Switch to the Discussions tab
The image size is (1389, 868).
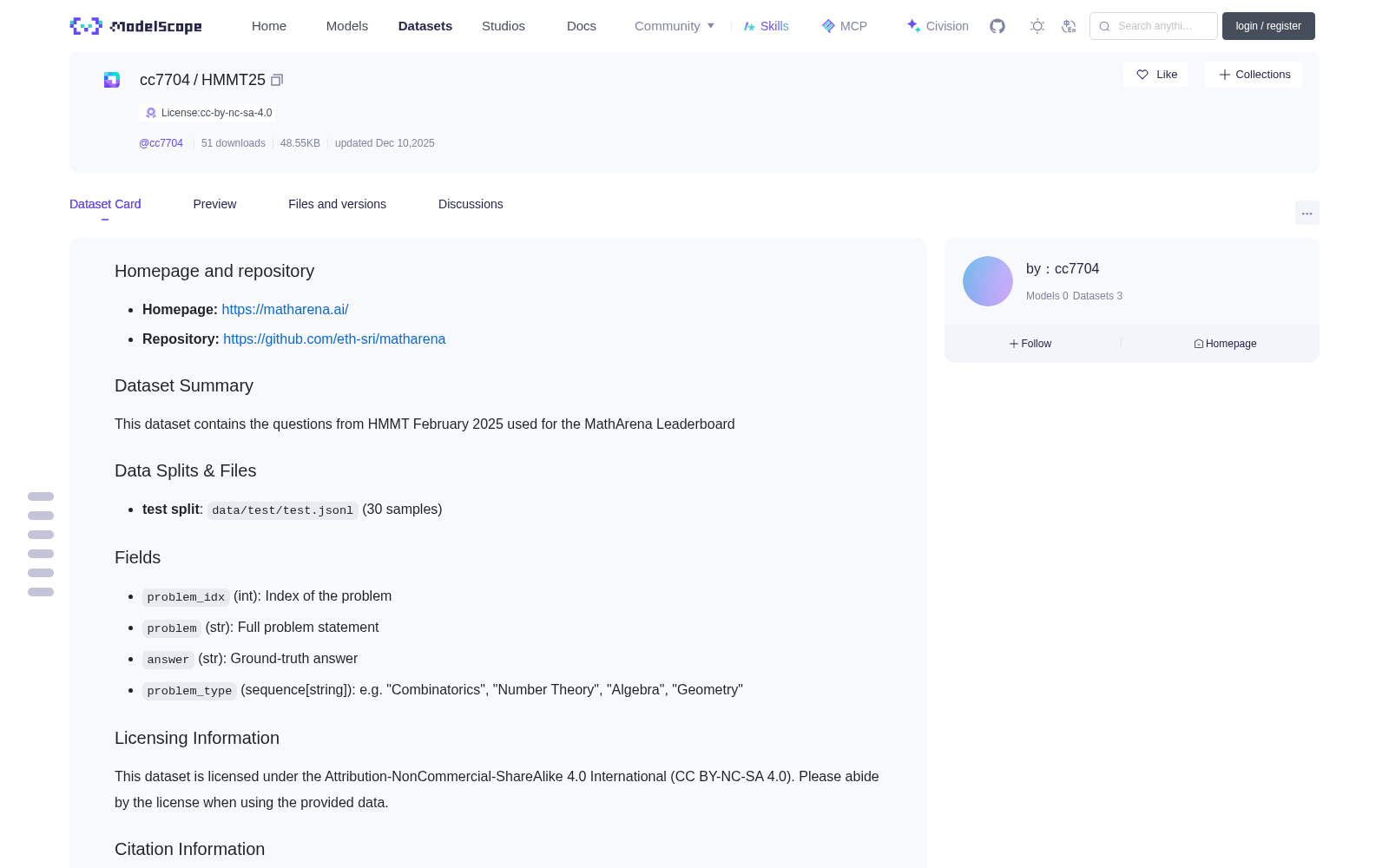[x=471, y=204]
